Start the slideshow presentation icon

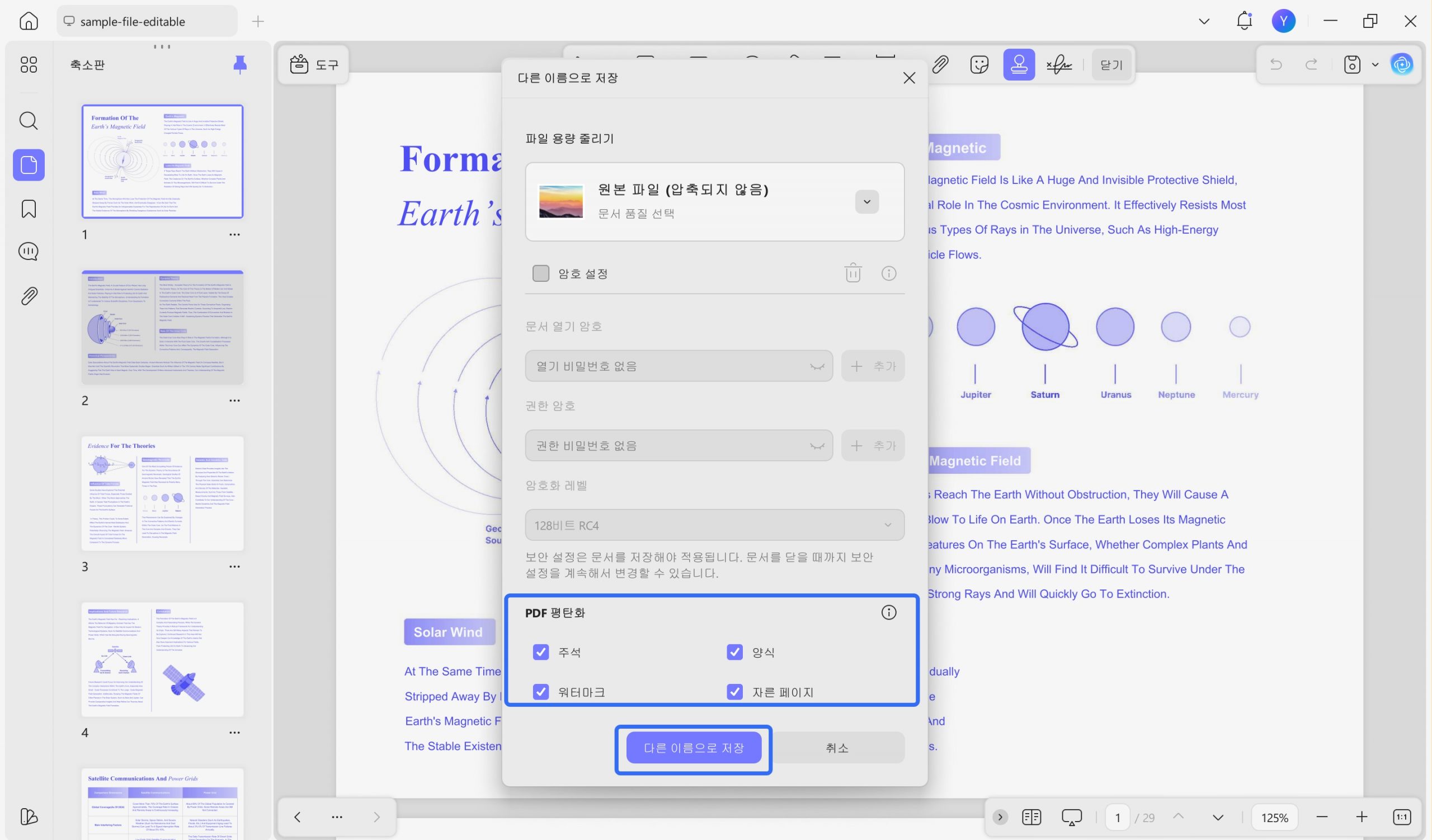click(1071, 817)
